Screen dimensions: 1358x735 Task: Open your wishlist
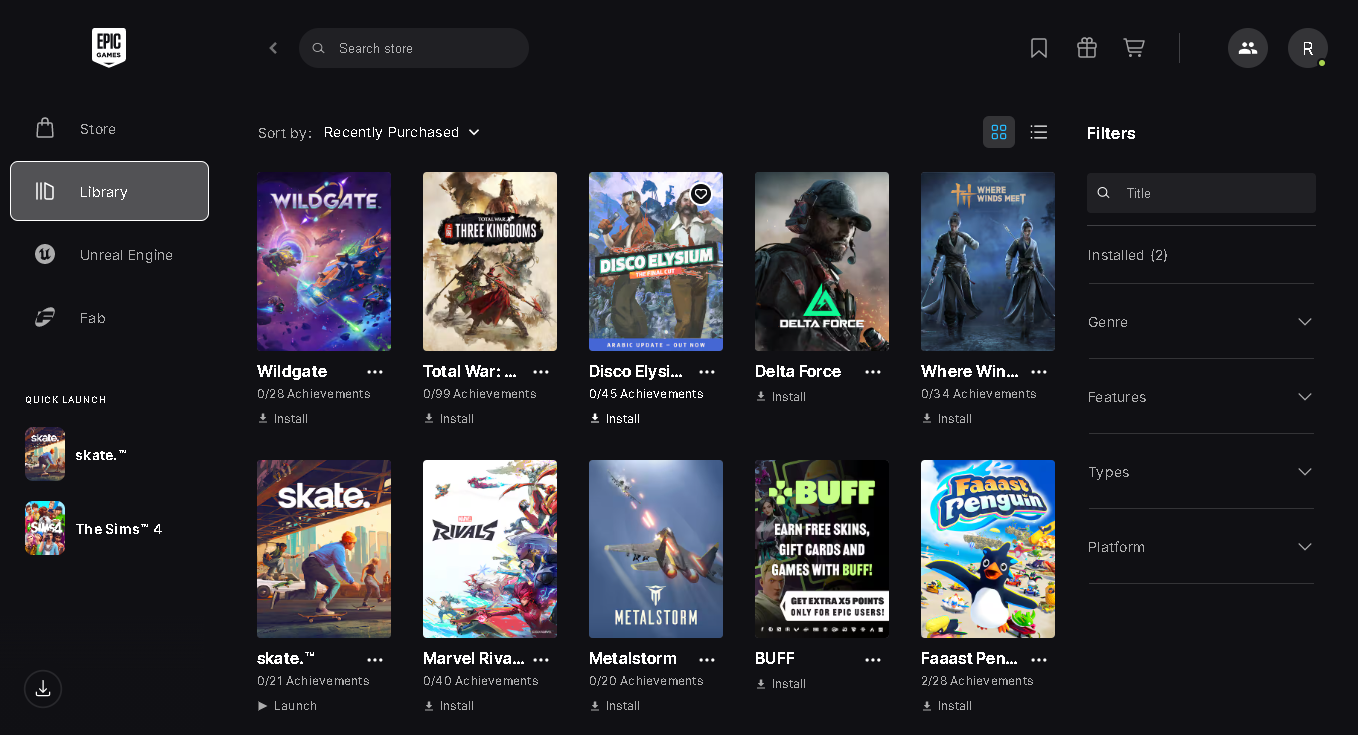(1038, 47)
